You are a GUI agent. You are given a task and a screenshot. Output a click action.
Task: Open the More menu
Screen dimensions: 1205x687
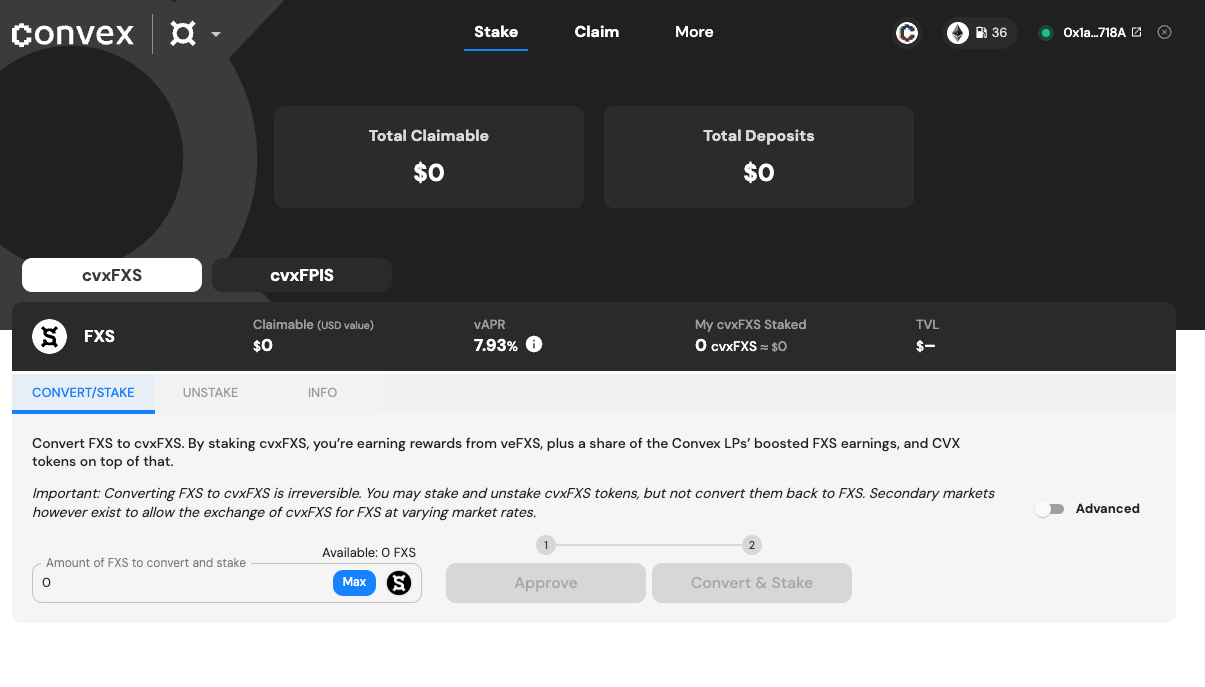694,32
